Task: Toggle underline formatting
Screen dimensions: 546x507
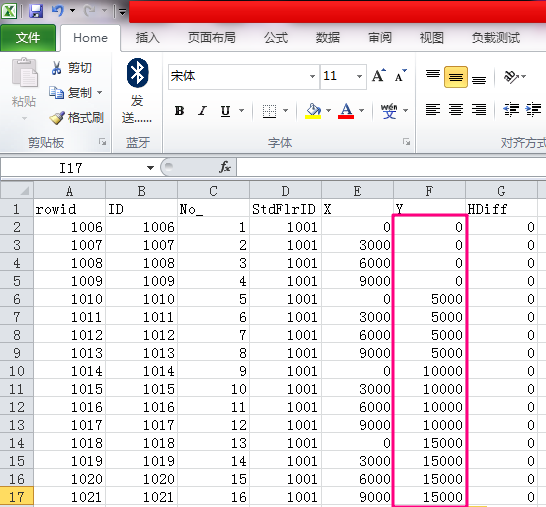Action: click(x=225, y=111)
